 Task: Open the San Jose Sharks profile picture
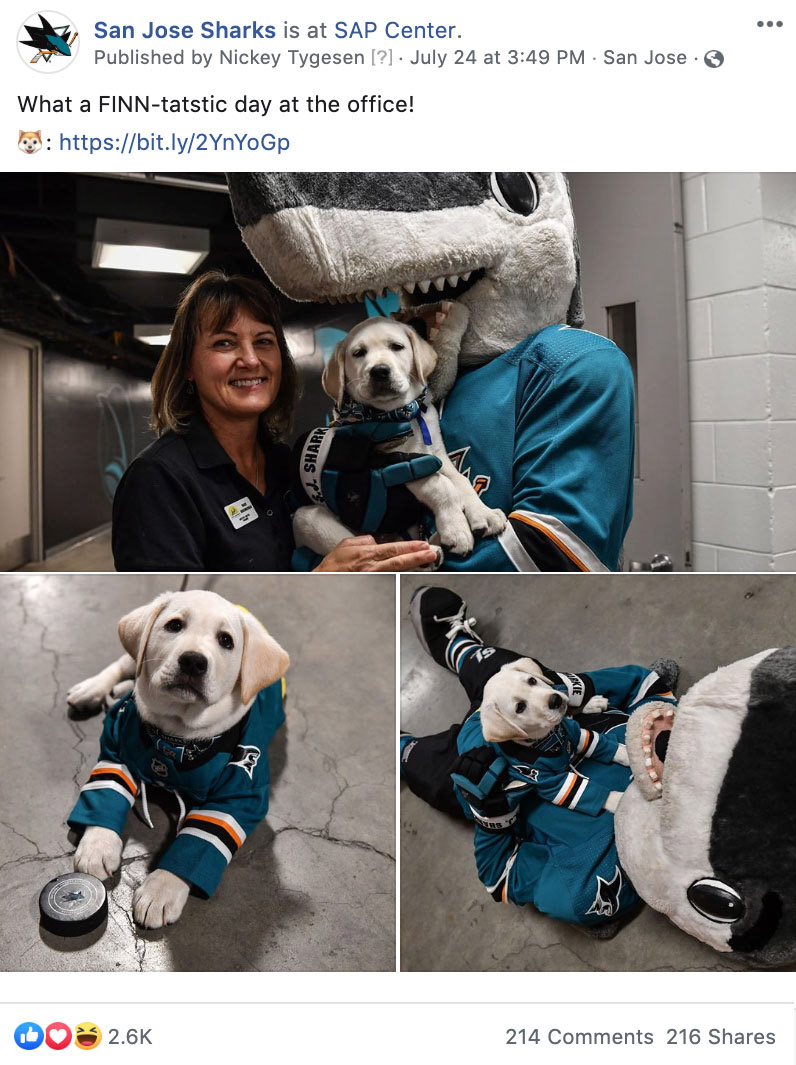coord(48,42)
